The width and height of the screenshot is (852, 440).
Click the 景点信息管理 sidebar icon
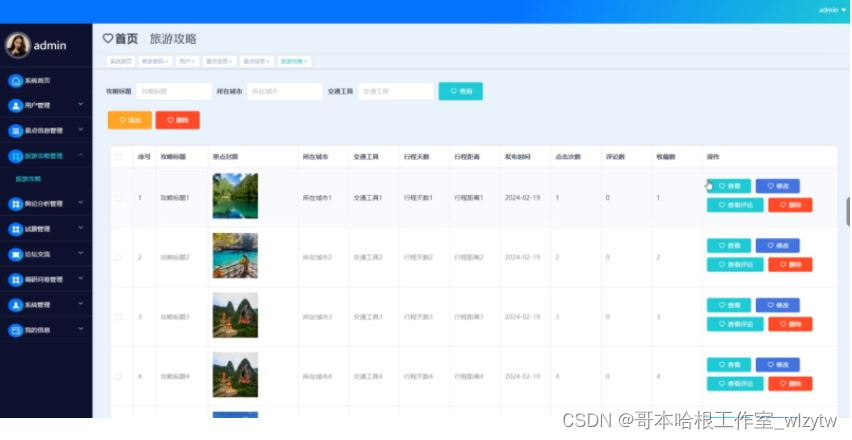point(16,130)
